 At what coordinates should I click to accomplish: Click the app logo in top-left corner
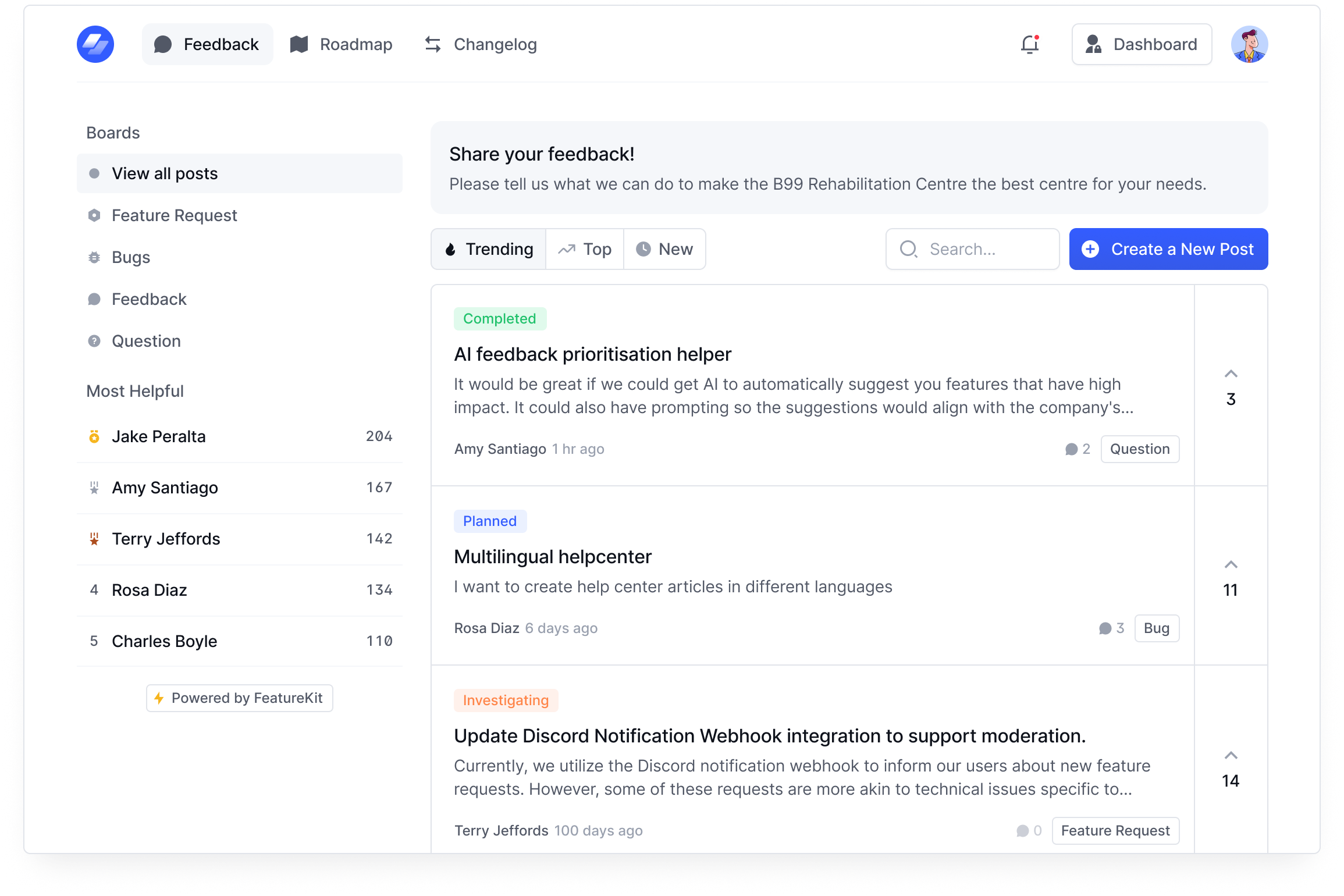tap(95, 44)
